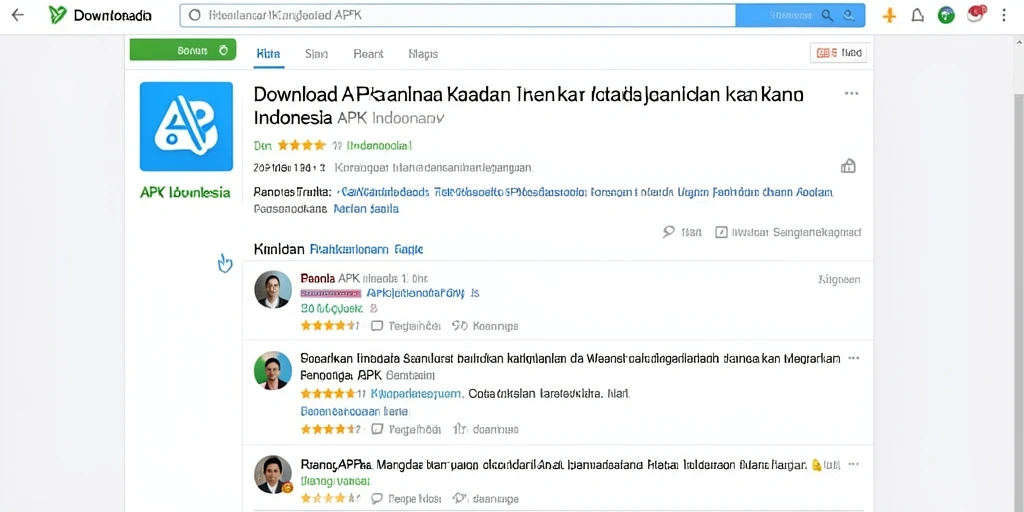Open the green link under RsanoyAPPaa
This screenshot has height=512, width=1024.
(335, 481)
